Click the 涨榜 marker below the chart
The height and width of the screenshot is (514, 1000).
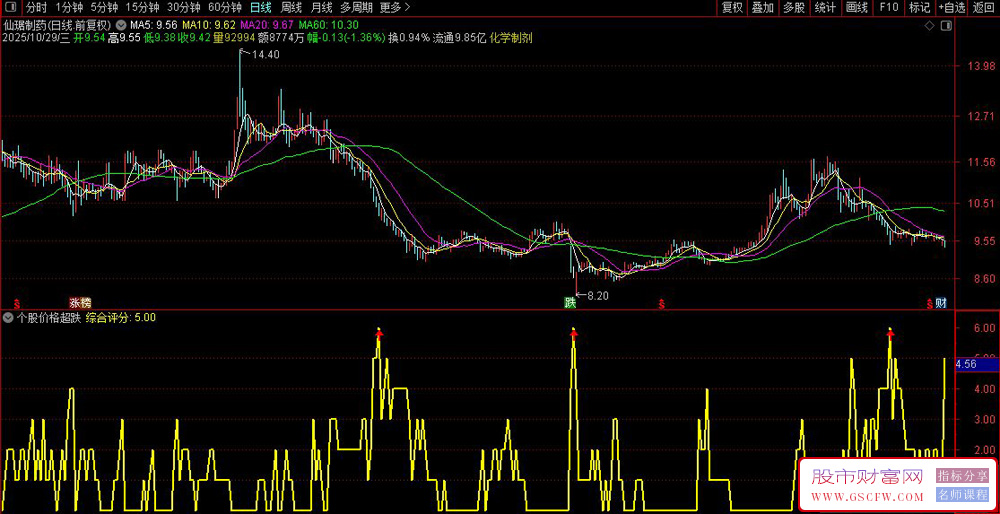click(79, 302)
